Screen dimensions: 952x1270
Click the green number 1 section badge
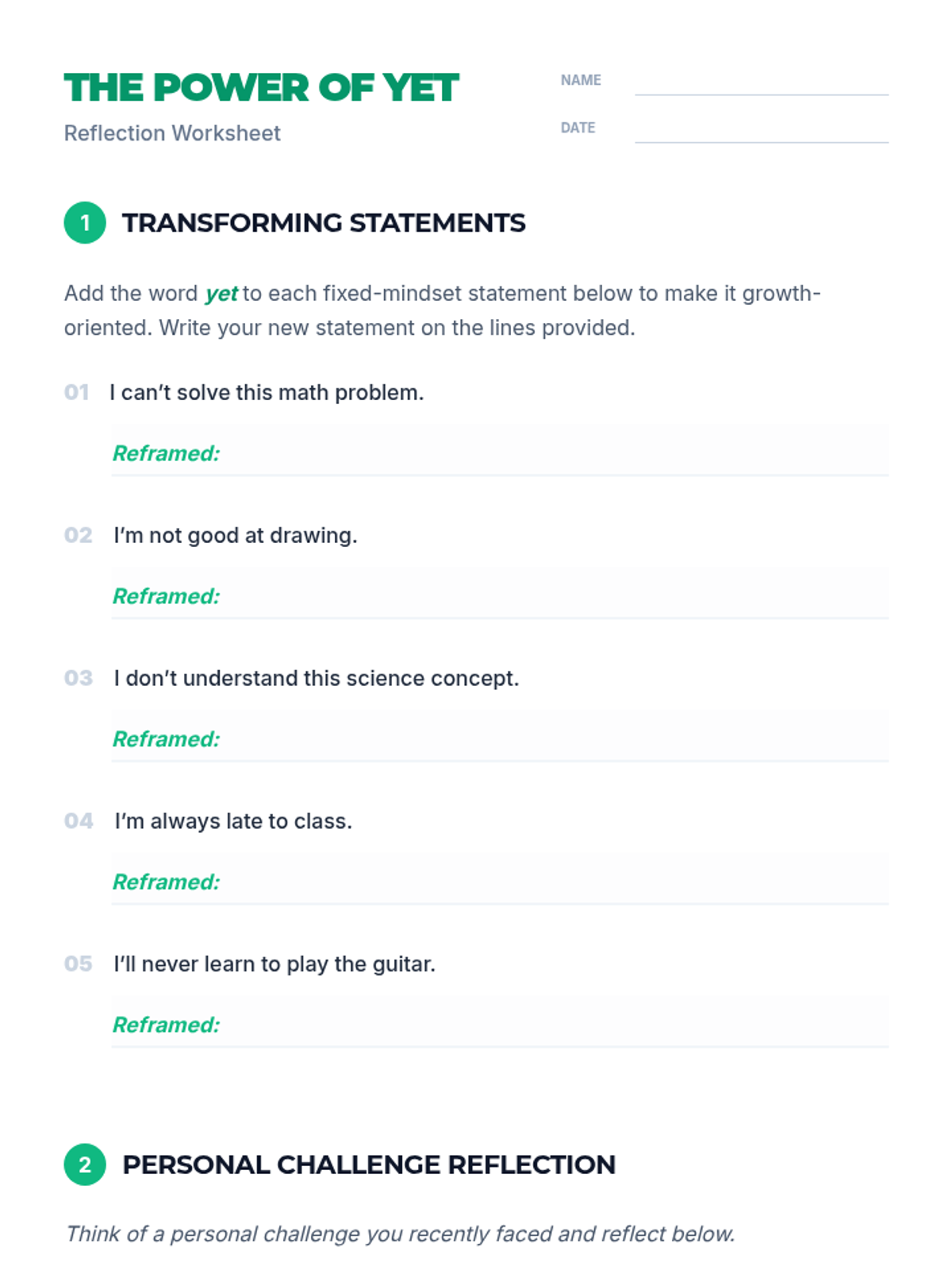tap(85, 223)
